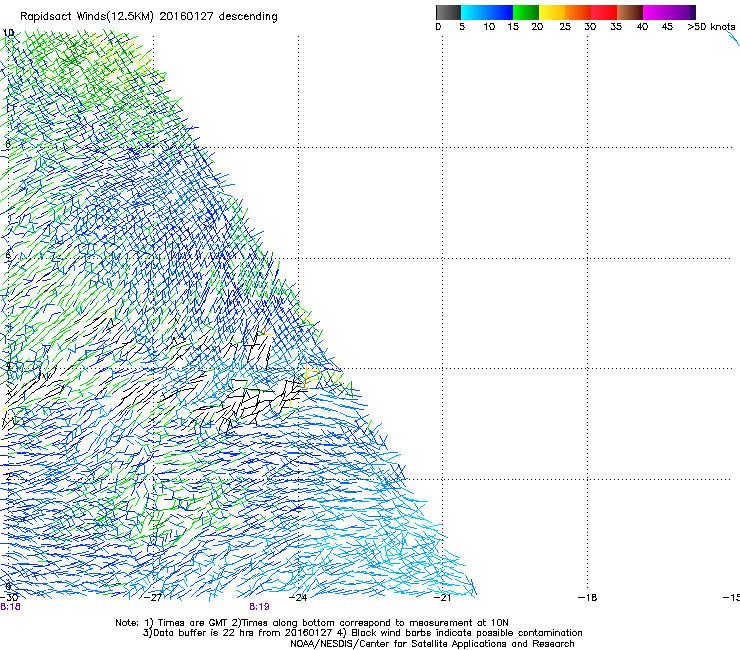Click the black contaminated wind barbs cluster
The height and width of the screenshot is (650, 740).
[245, 401]
